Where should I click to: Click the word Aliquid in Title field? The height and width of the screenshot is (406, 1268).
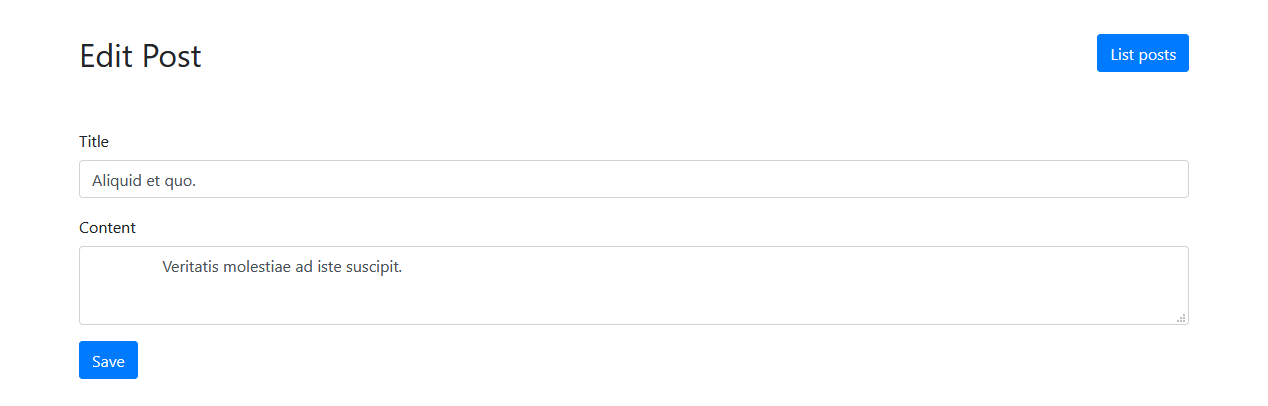(117, 181)
